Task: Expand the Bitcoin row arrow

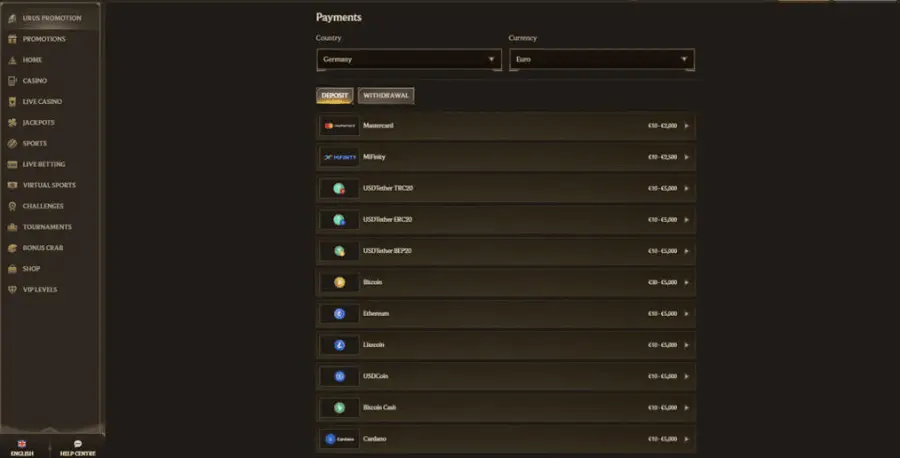Action: (x=686, y=282)
